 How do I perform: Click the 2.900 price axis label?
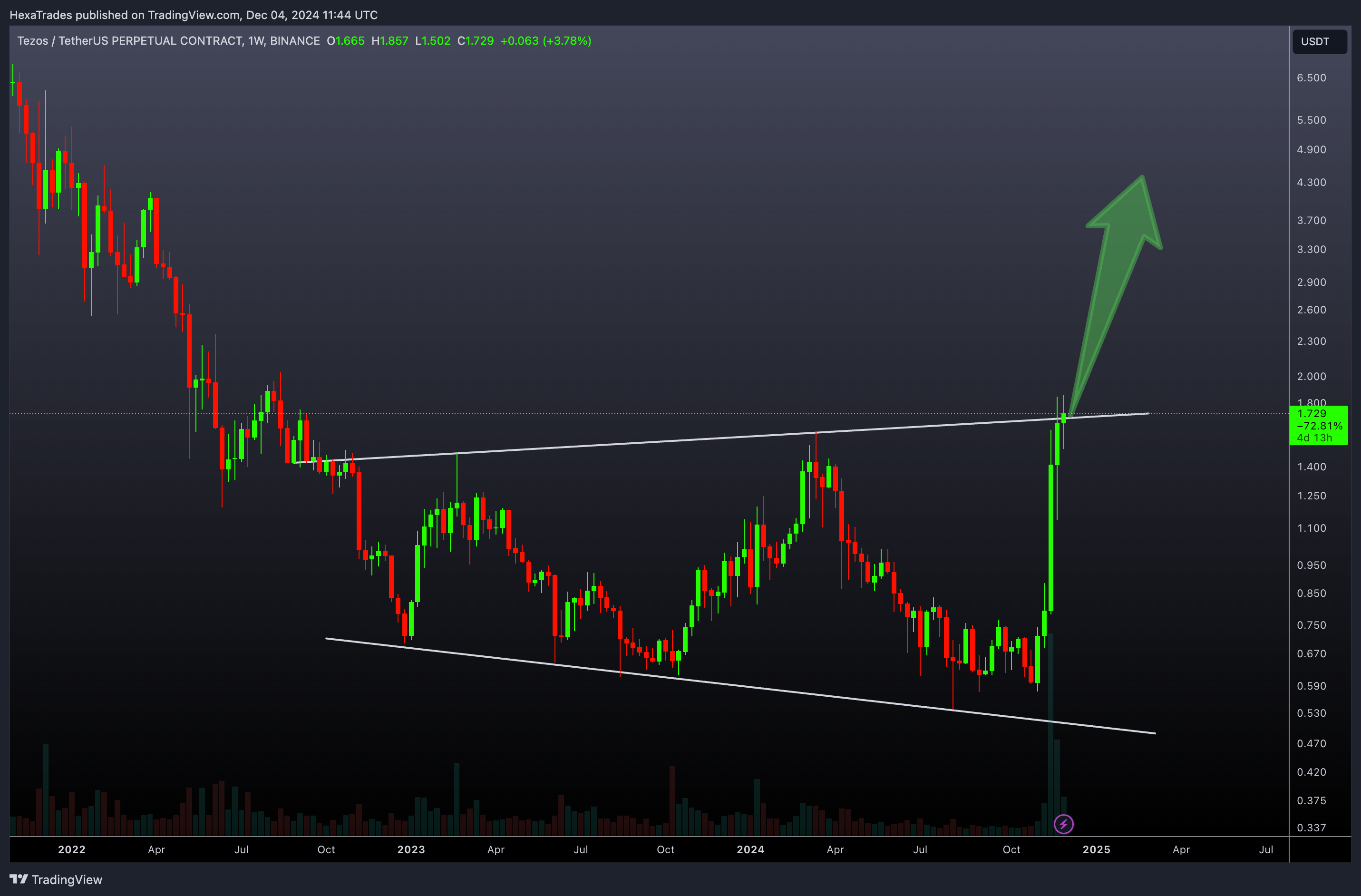1311,282
